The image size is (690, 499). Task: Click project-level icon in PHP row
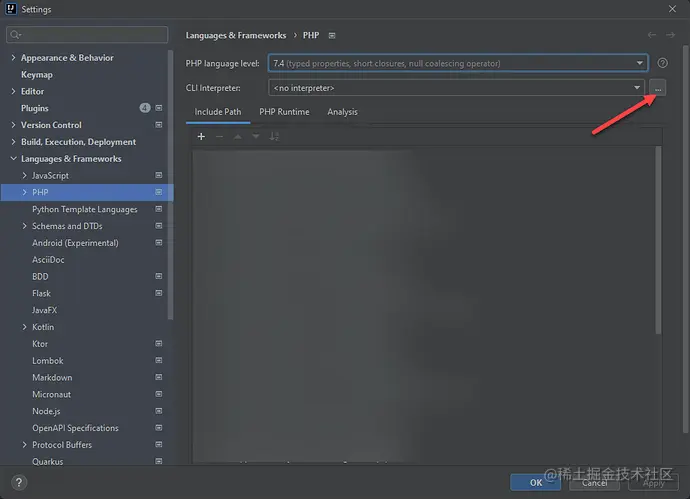159,192
